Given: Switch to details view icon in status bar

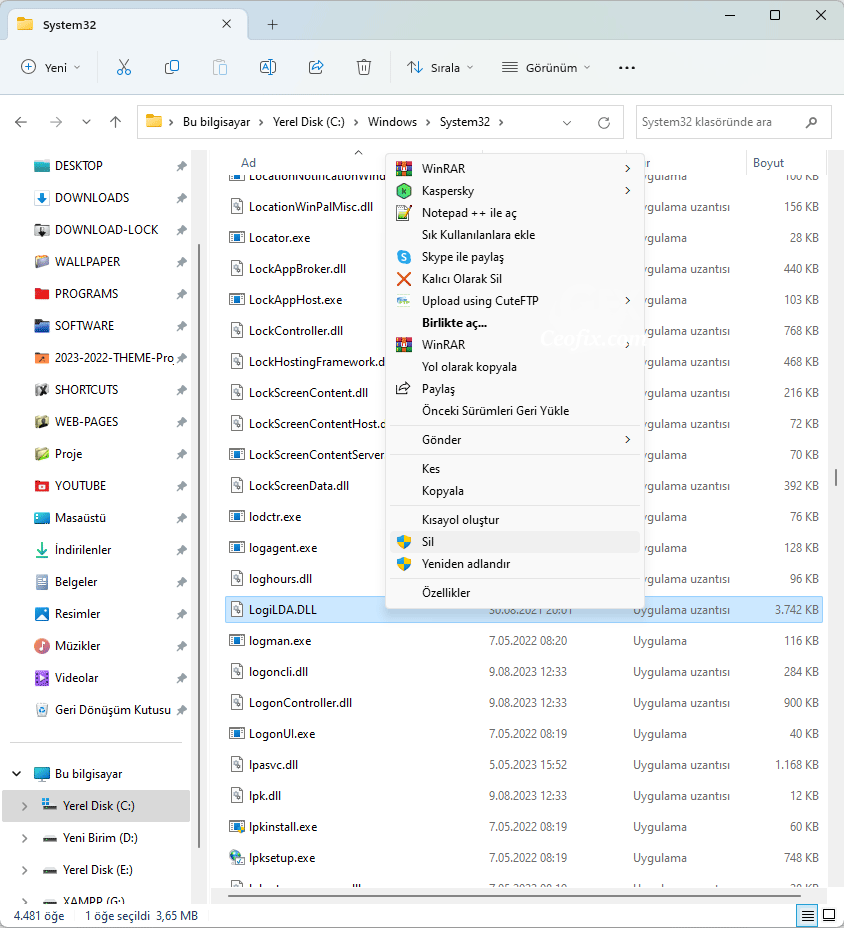Looking at the screenshot, I should tap(808, 916).
